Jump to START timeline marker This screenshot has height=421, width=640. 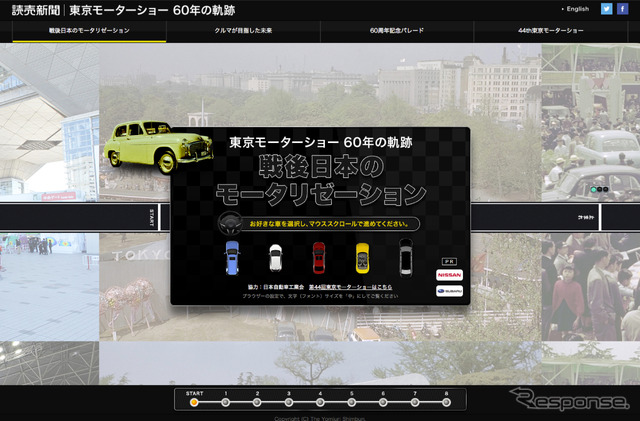[x=194, y=402]
